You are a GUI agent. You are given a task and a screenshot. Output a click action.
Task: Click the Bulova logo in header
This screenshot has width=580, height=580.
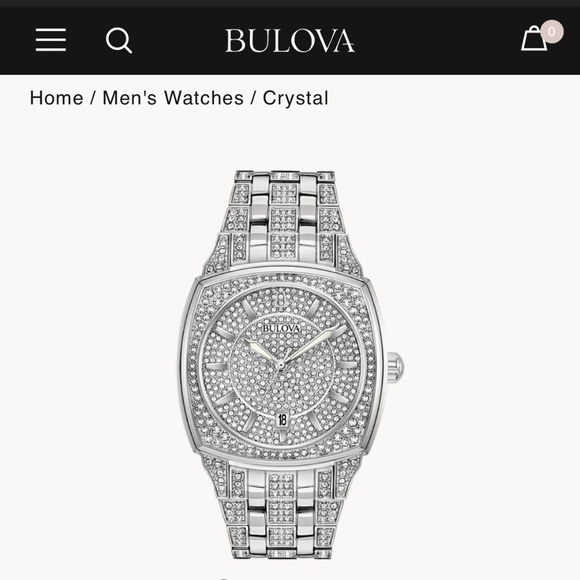[x=290, y=40]
